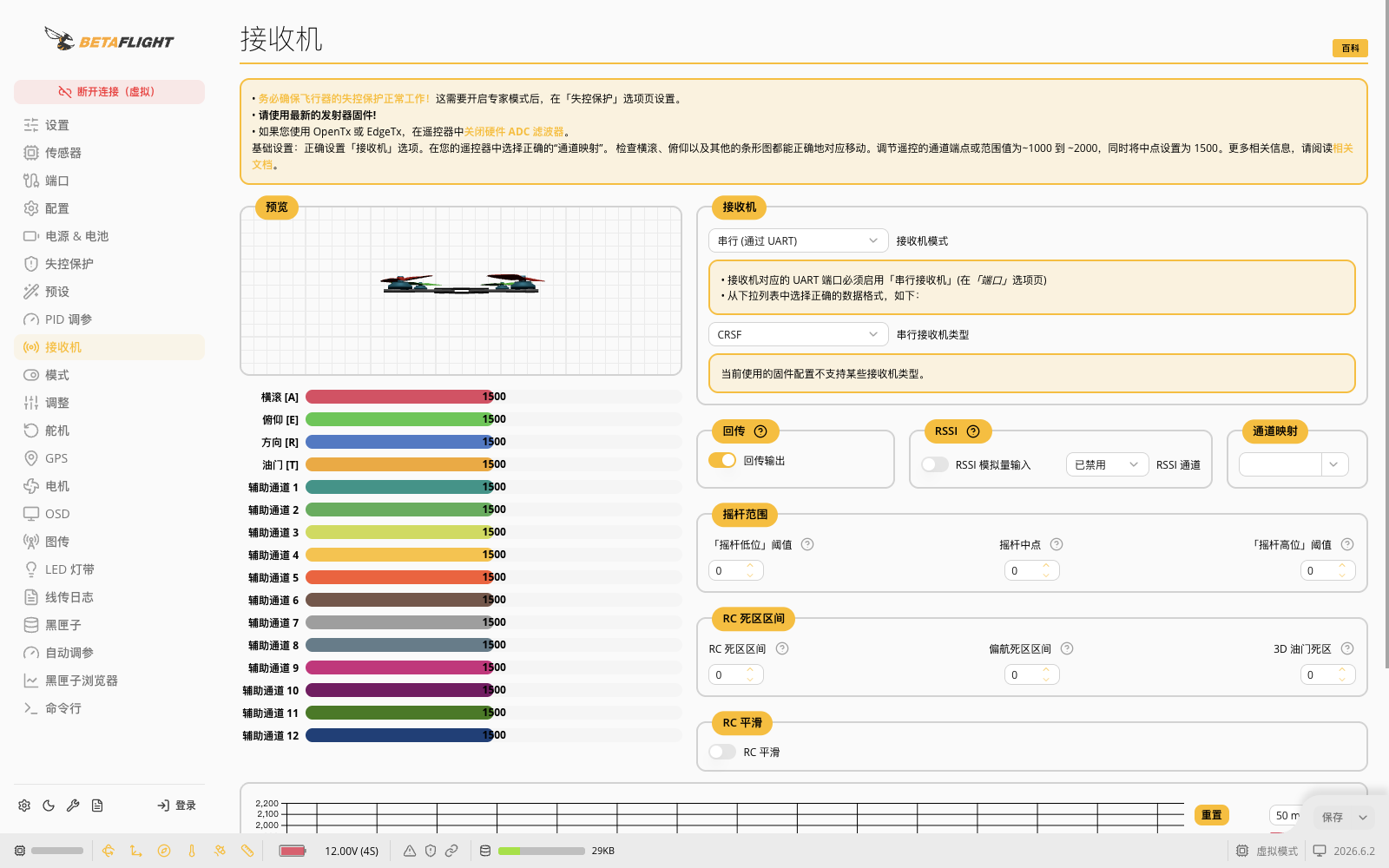
Task: Click the 命令行 CLI prompt icon
Action: coord(31,708)
